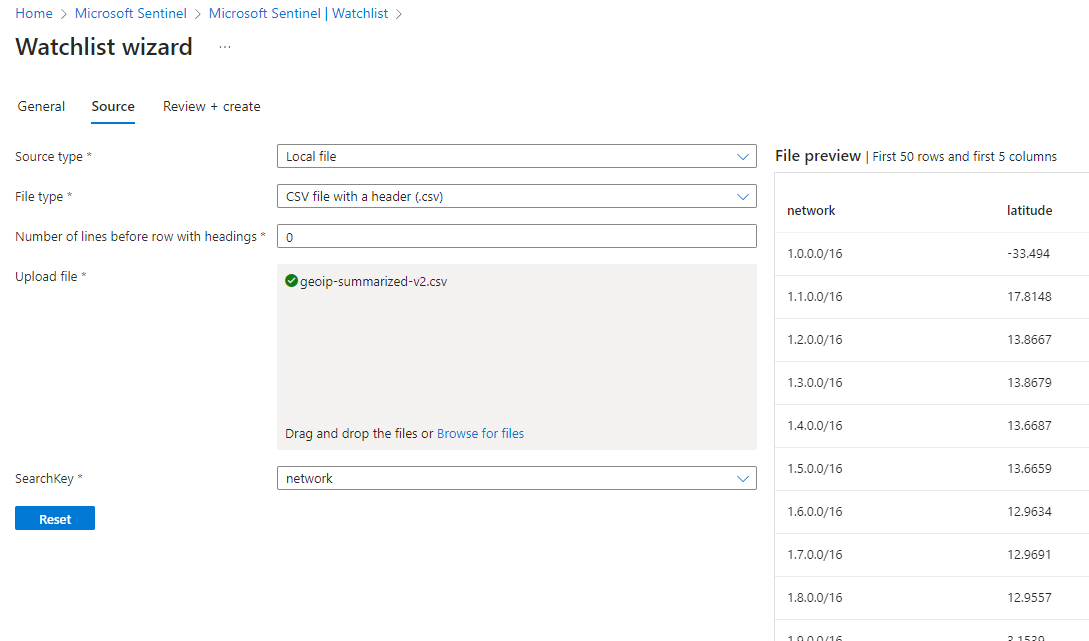Screen dimensions: 1089x641
Task: Select the Source tab
Action: pyautogui.click(x=113, y=106)
